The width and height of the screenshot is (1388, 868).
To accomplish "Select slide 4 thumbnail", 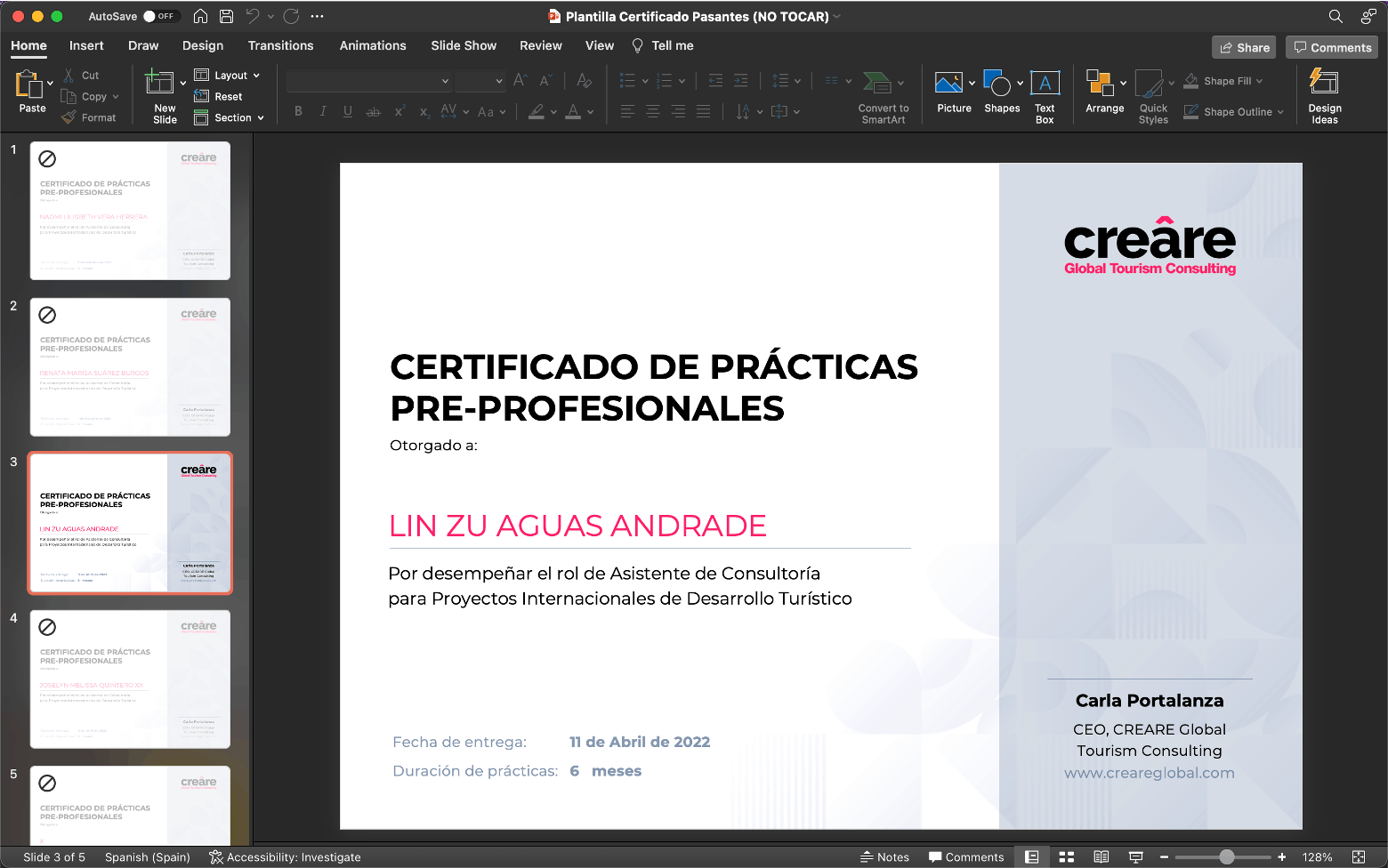I will (130, 679).
